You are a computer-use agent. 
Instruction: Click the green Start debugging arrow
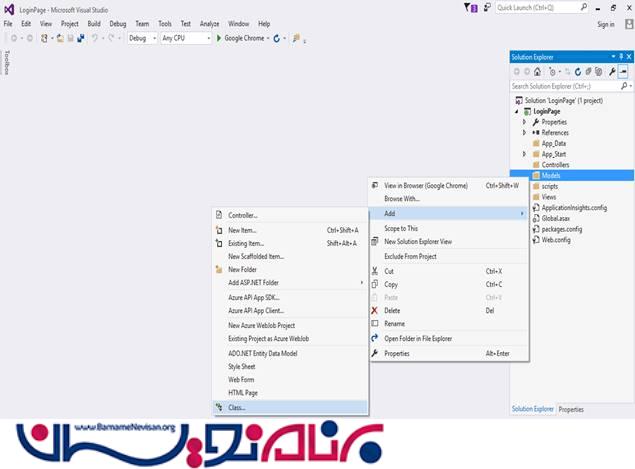coord(219,38)
